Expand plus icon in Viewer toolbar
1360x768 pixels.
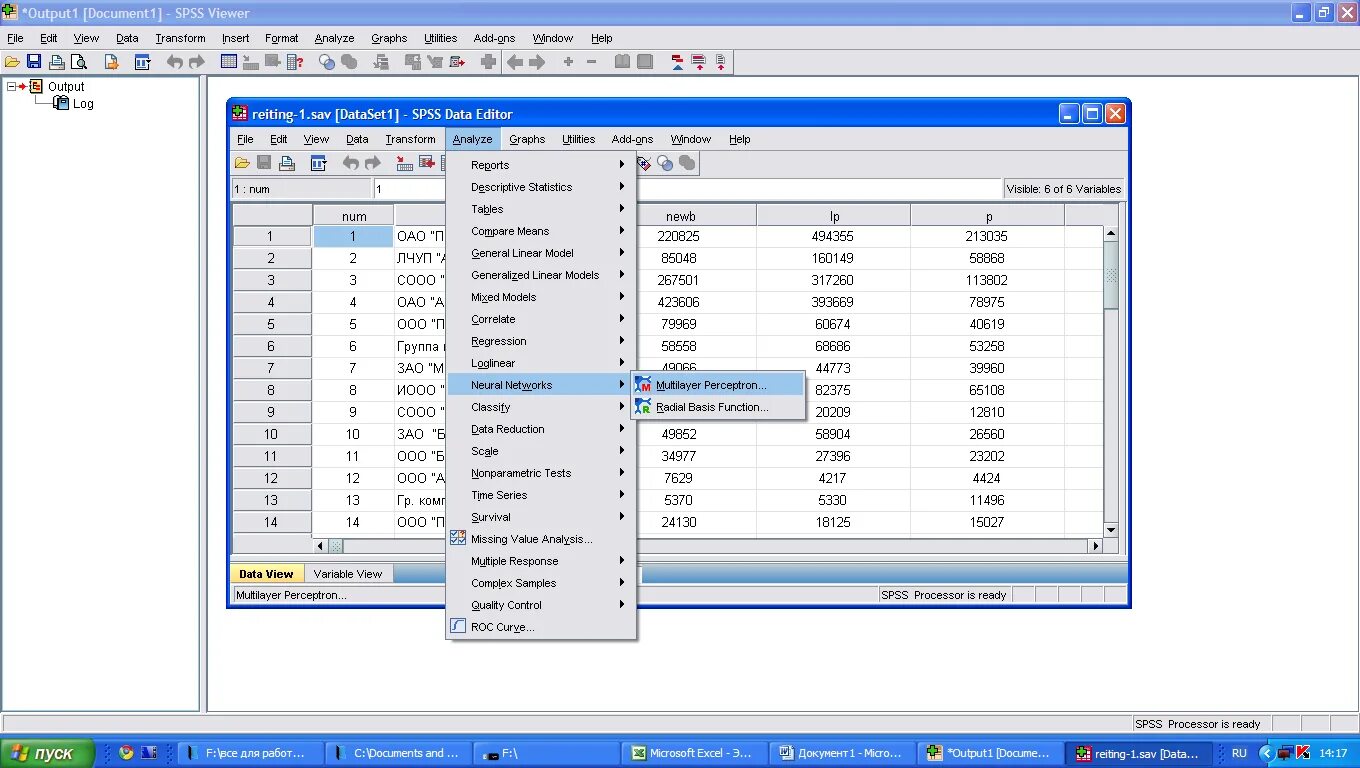(x=568, y=62)
